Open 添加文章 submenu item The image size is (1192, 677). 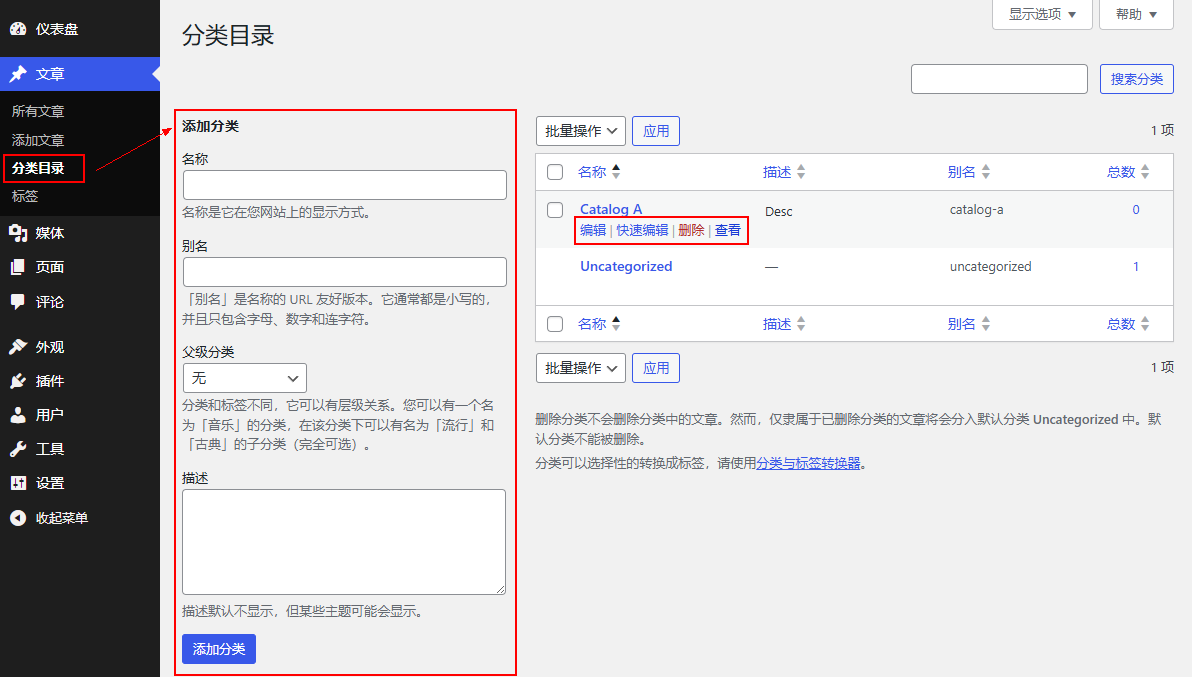(x=38, y=140)
